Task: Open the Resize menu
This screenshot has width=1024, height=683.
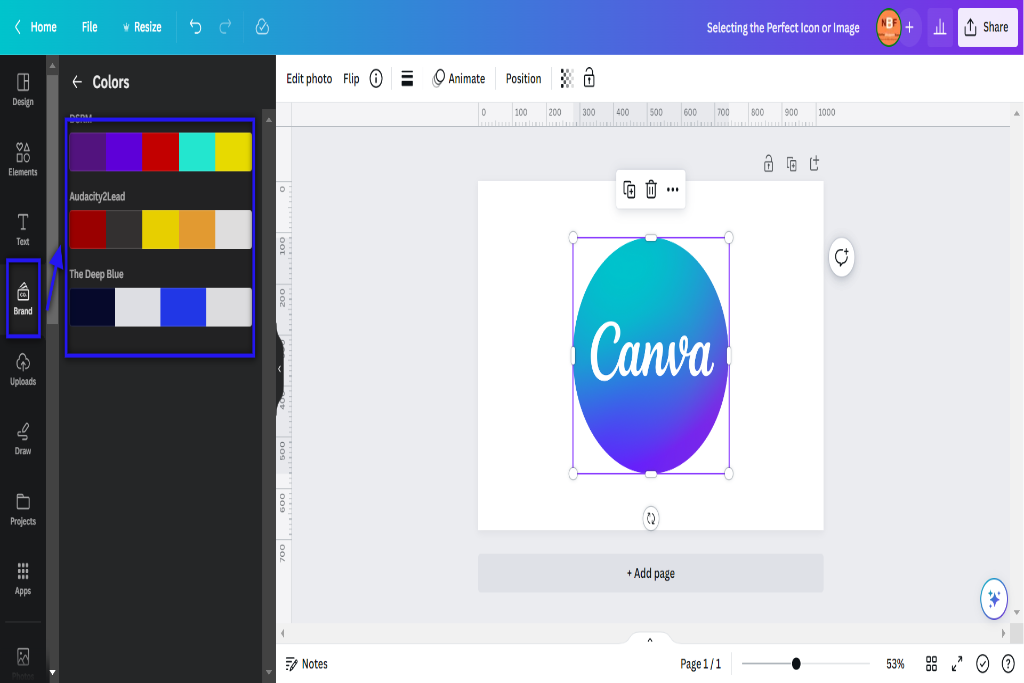Action: (x=142, y=27)
